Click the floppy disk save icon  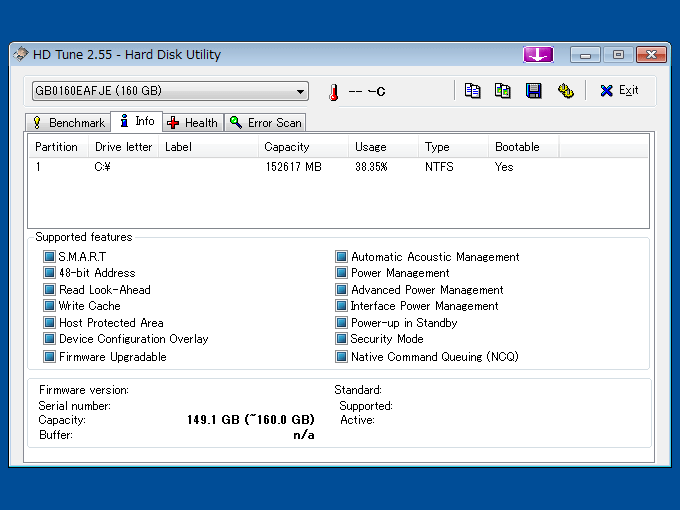tap(533, 91)
